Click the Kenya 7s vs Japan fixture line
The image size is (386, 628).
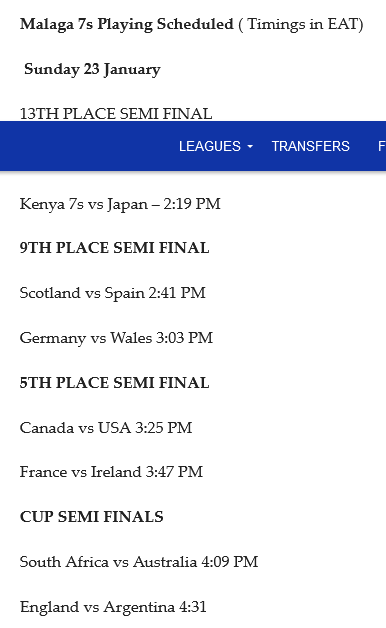[x=120, y=204]
